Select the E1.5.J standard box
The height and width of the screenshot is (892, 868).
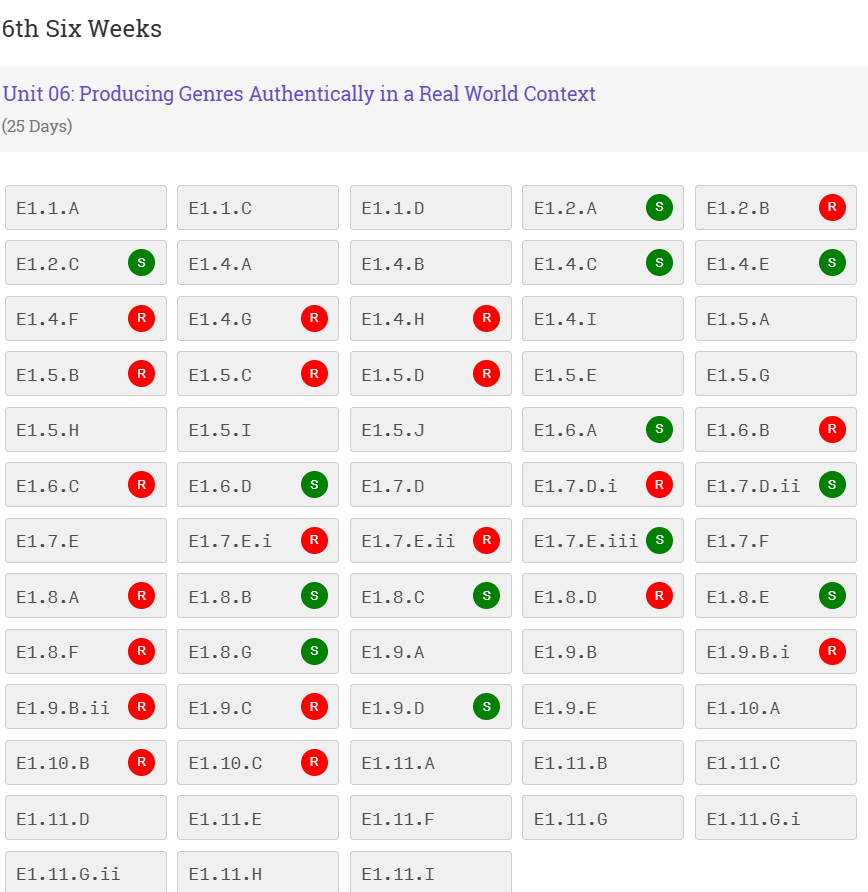click(430, 430)
